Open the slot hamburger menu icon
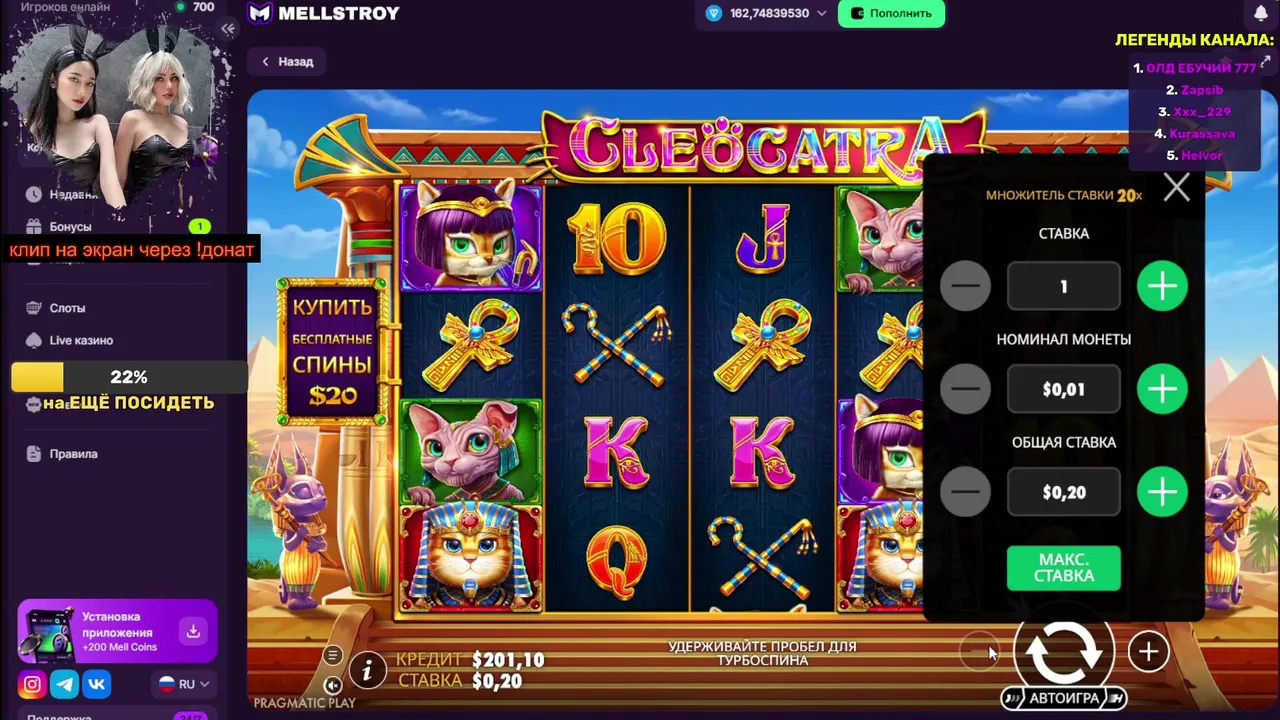Viewport: 1280px width, 720px height. pyautogui.click(x=333, y=655)
